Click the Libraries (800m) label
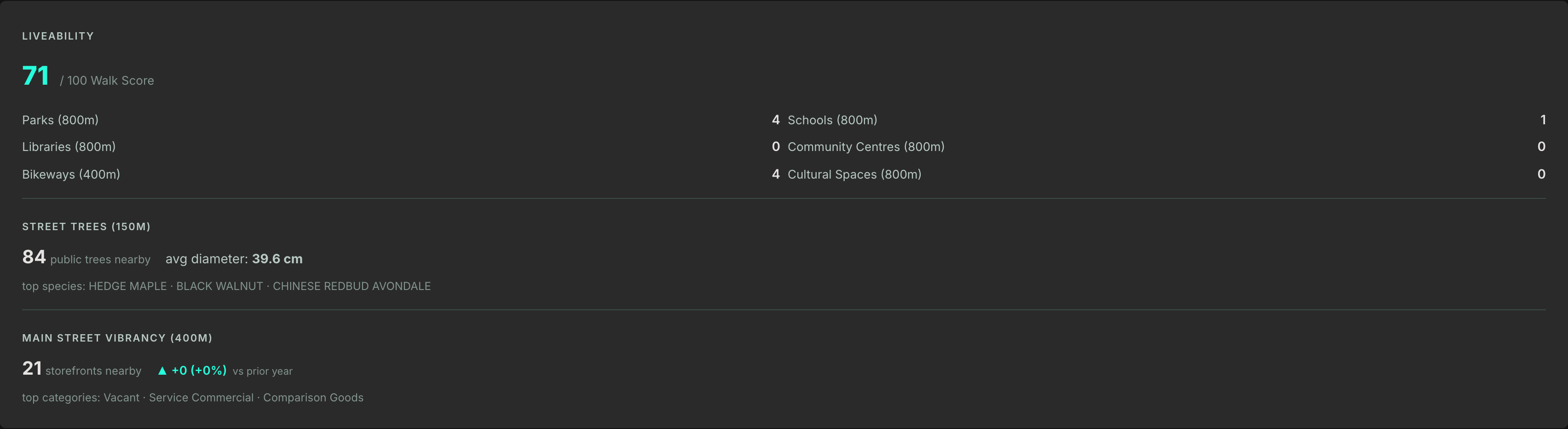The image size is (1568, 429). pos(69,147)
